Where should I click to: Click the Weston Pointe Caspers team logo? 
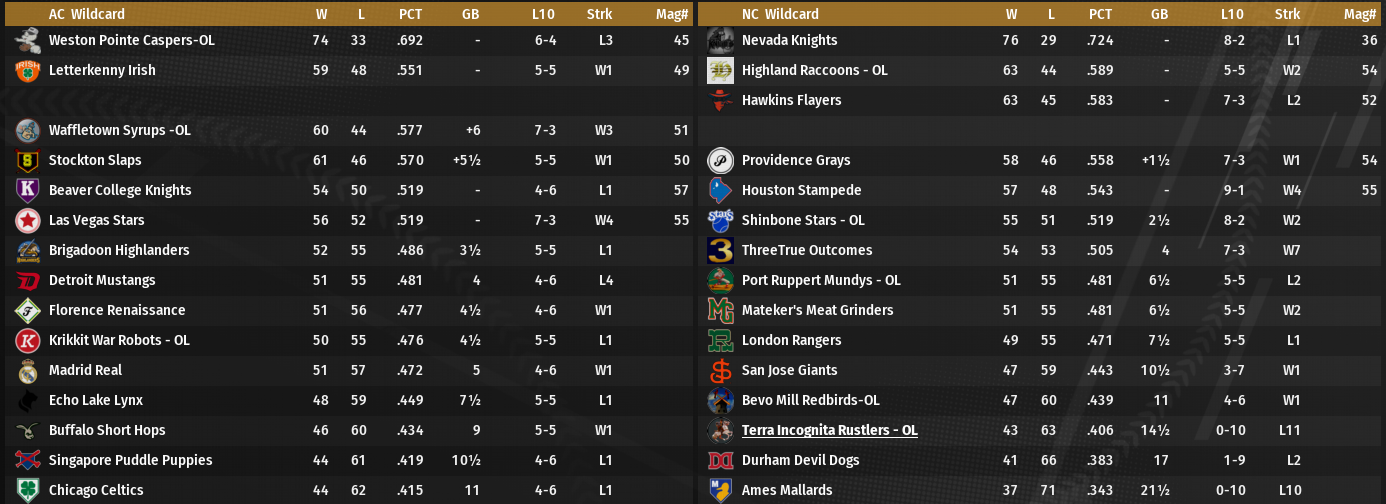(x=28, y=41)
